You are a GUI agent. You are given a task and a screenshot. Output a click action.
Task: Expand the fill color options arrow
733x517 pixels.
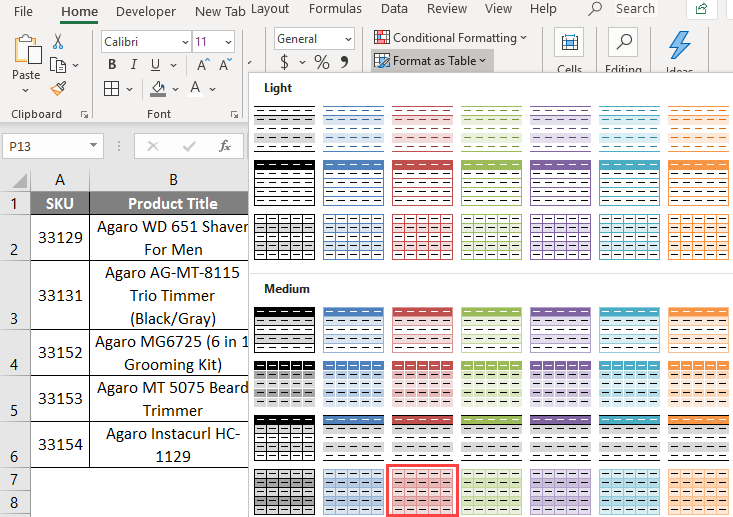(x=175, y=89)
